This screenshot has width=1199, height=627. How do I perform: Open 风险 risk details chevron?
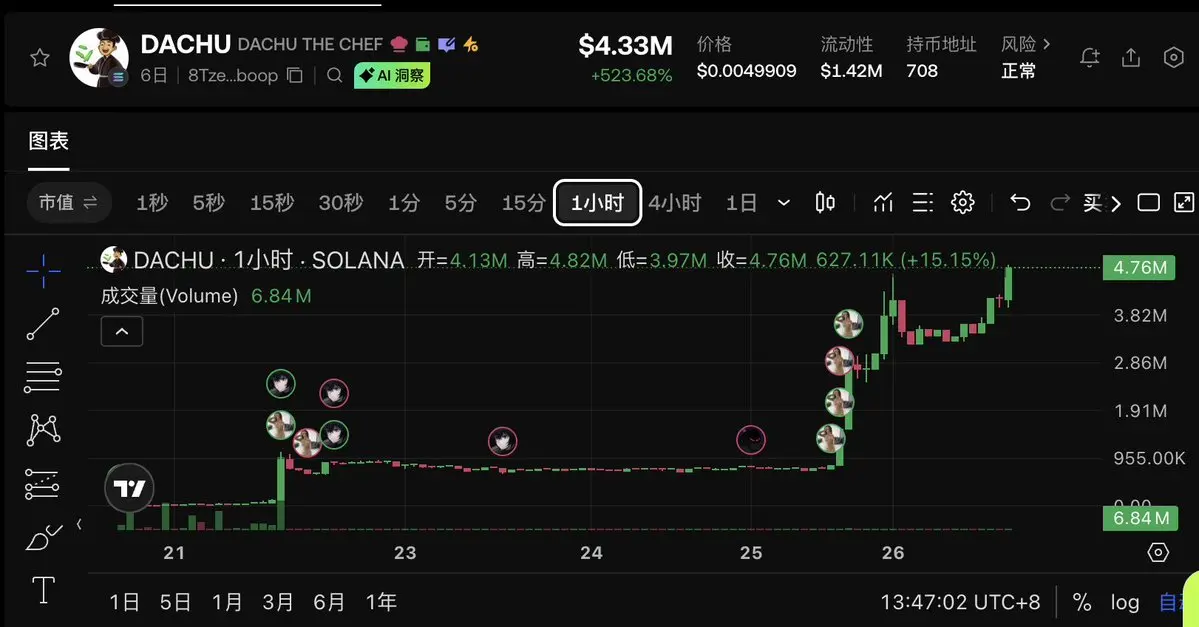coord(1047,44)
